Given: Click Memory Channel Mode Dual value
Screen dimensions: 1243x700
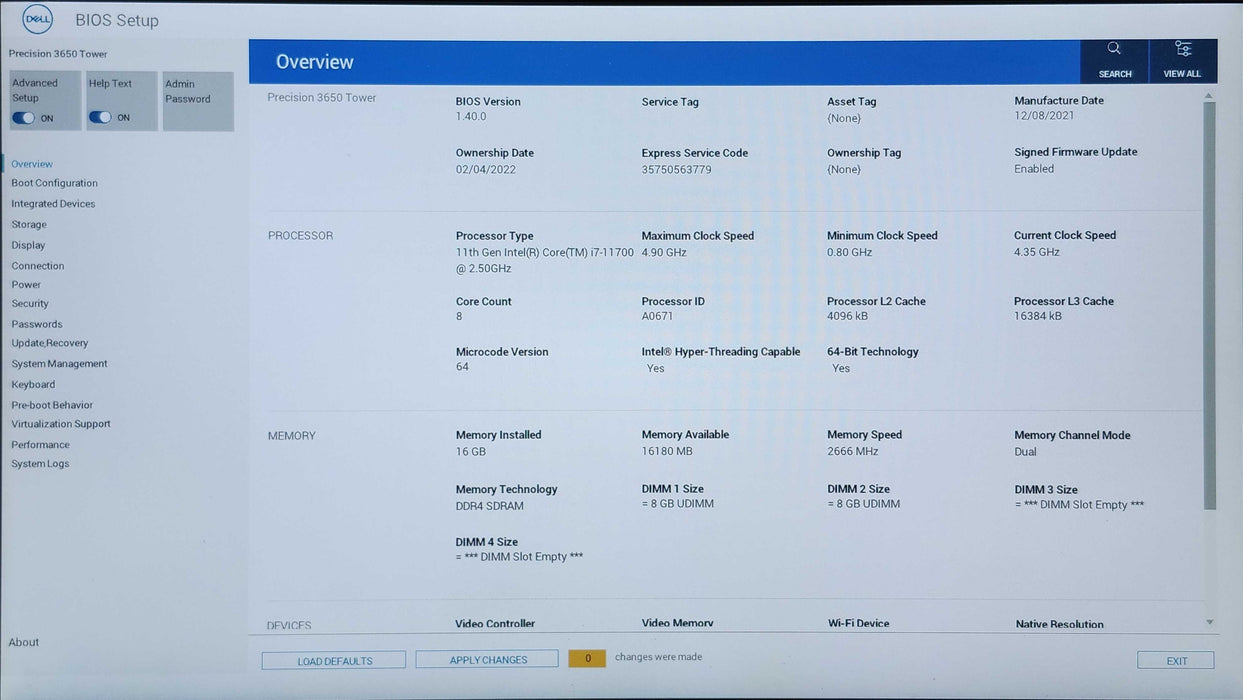Looking at the screenshot, I should [x=1026, y=452].
